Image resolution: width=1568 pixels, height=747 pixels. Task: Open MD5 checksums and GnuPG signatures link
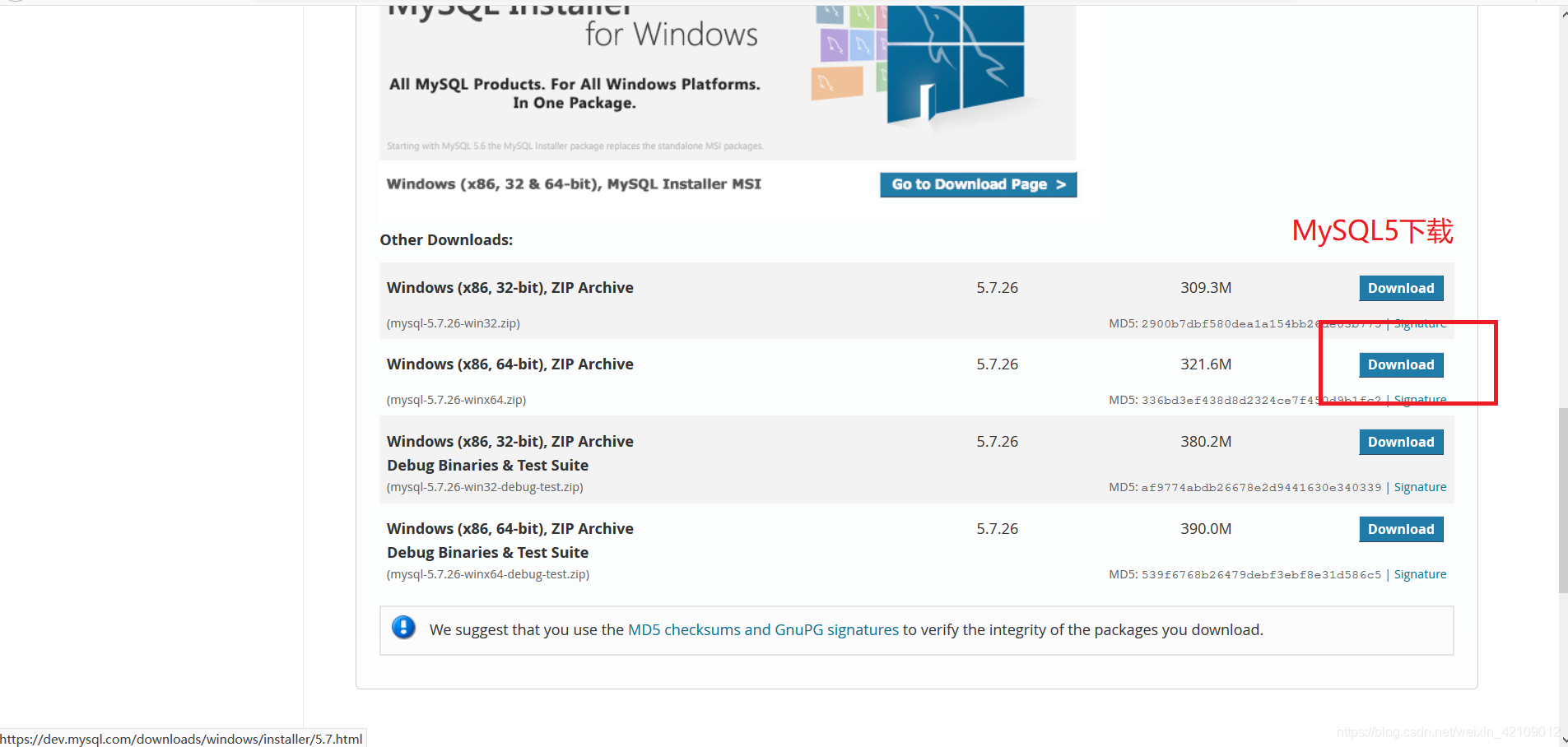[763, 629]
